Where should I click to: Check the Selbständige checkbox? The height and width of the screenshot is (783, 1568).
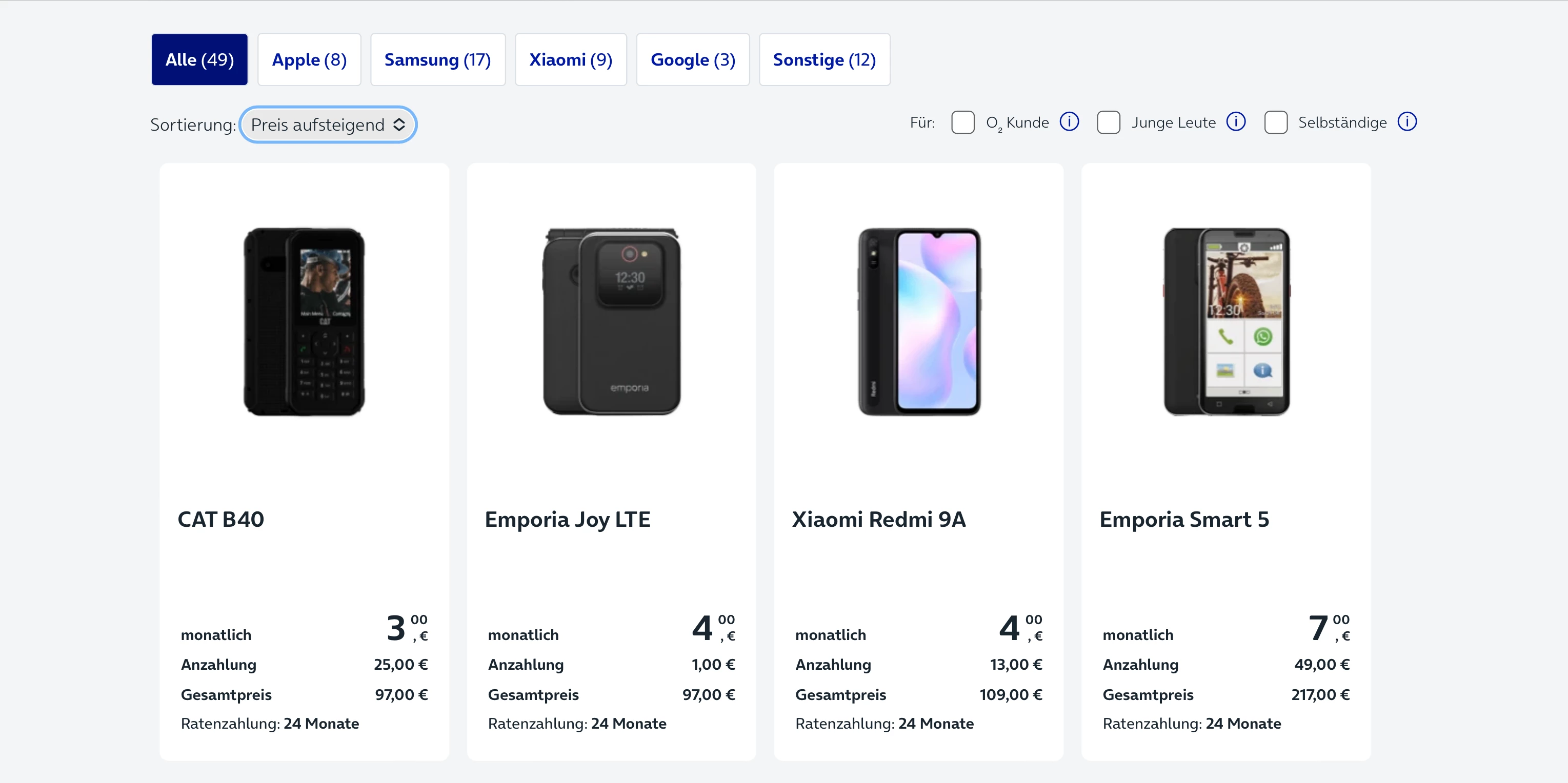[1275, 122]
